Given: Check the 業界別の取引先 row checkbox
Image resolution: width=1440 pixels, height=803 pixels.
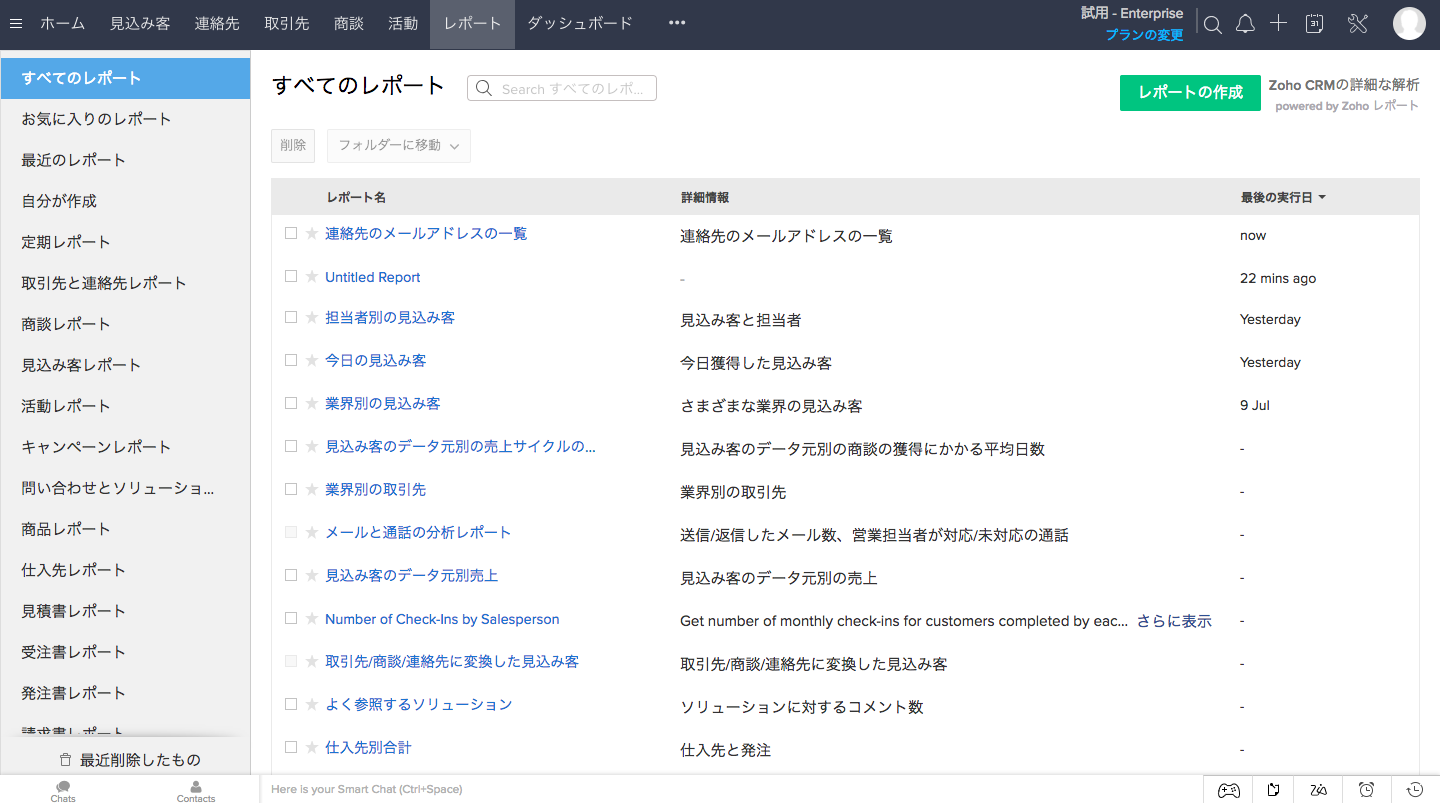Looking at the screenshot, I should [291, 489].
